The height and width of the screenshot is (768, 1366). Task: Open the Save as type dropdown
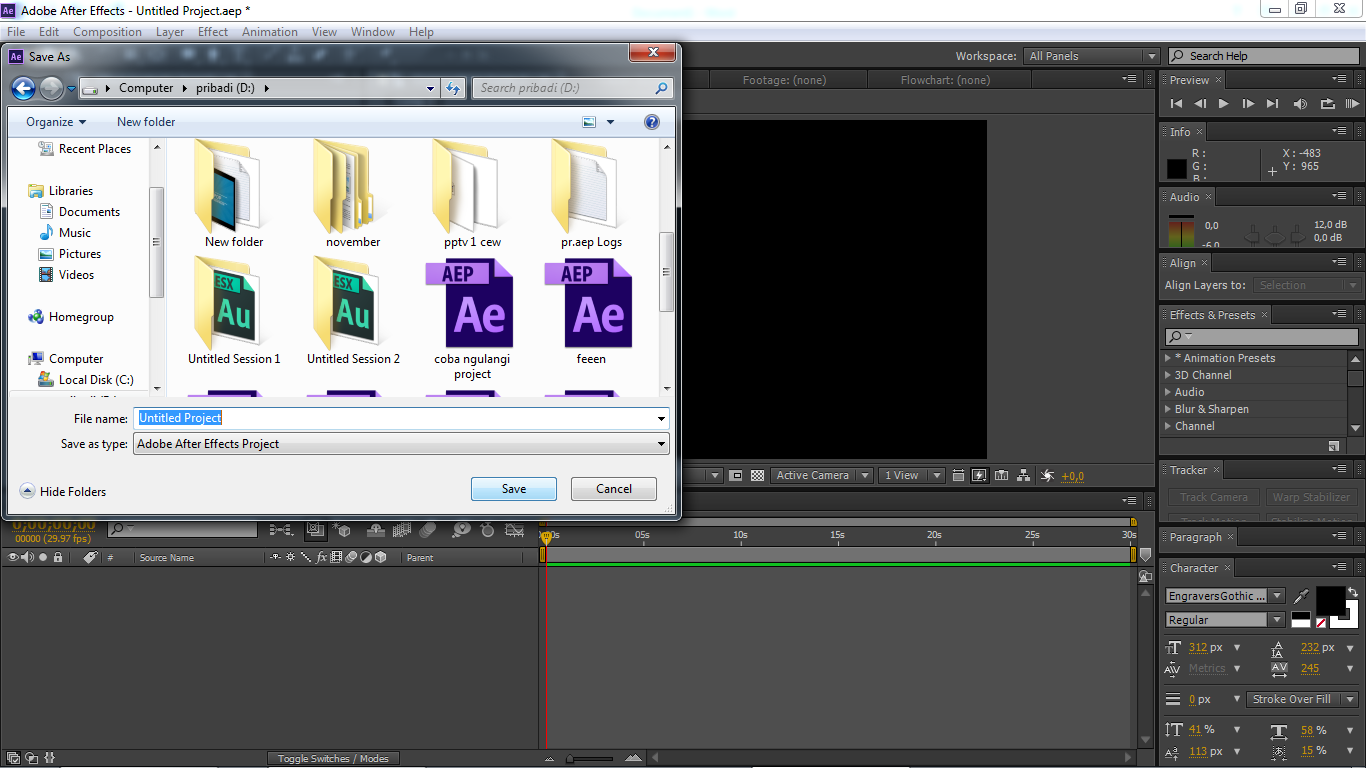(659, 443)
